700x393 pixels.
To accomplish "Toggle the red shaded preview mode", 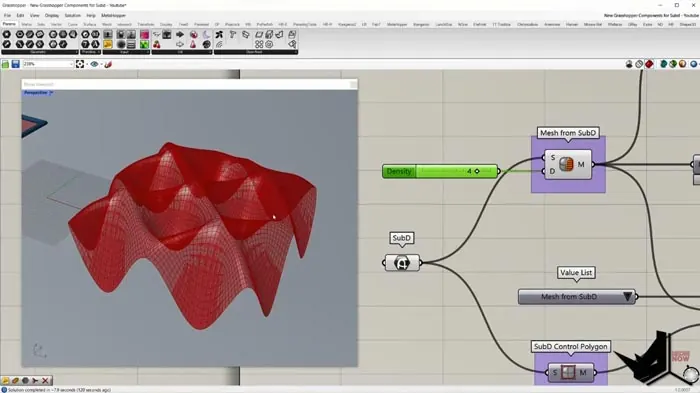I will 649,64.
